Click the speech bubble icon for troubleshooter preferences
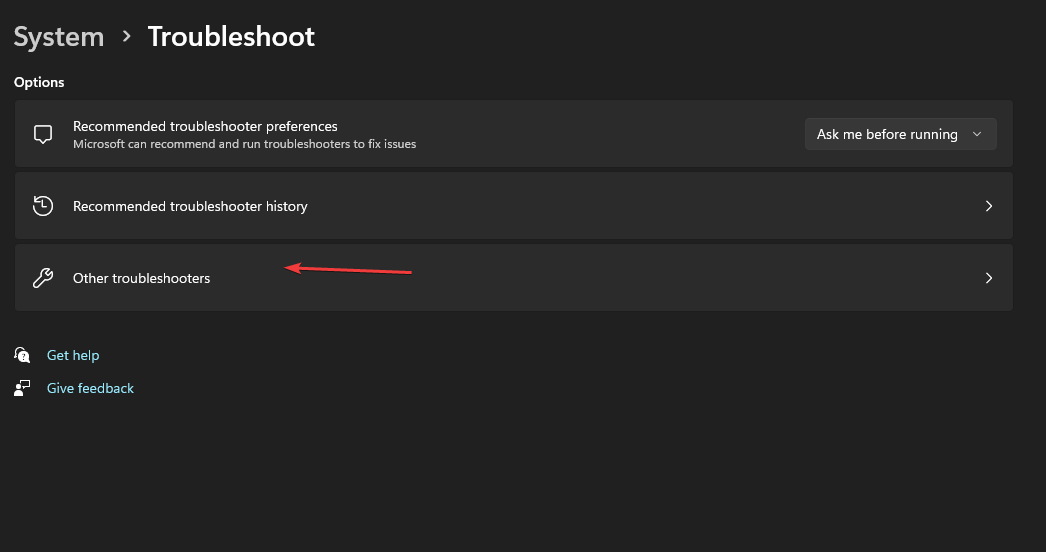The width and height of the screenshot is (1046, 552). coord(43,134)
